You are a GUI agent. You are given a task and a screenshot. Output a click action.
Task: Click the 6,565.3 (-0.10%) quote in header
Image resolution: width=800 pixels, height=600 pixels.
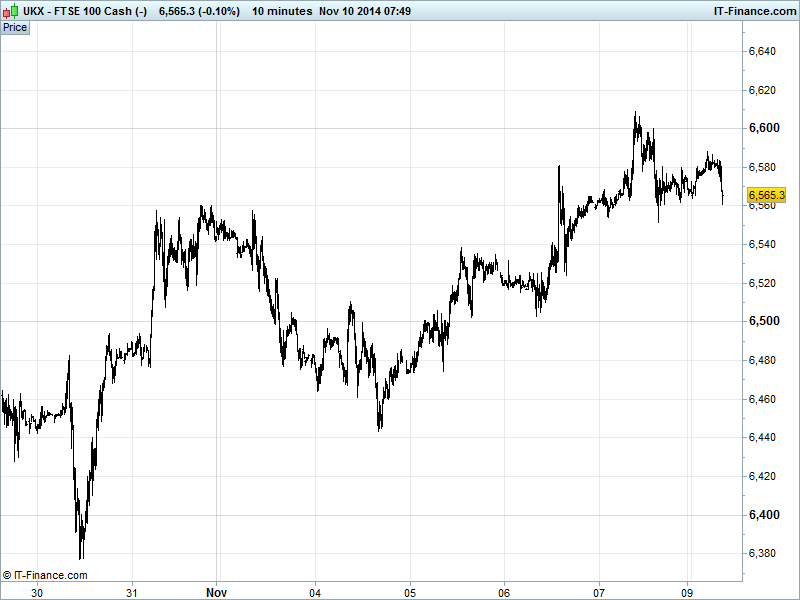click(199, 11)
